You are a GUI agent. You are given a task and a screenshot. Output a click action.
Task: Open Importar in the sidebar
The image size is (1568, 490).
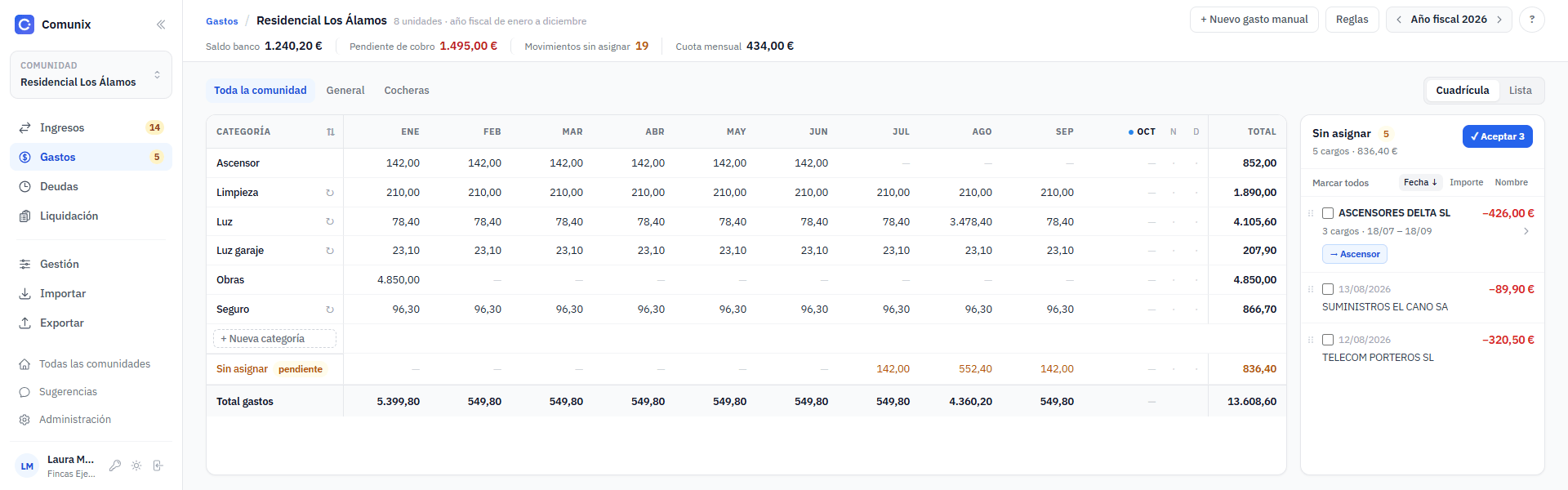click(x=91, y=293)
